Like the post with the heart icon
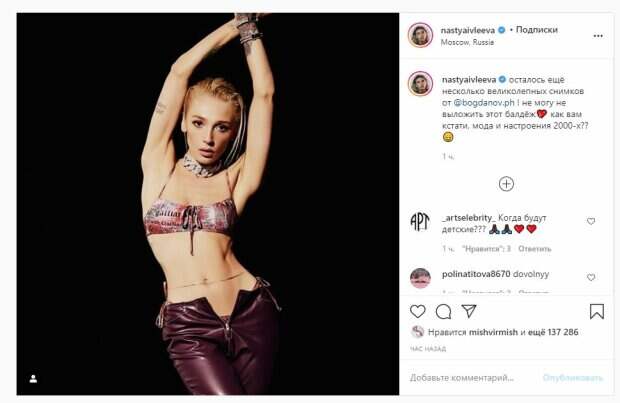This screenshot has width=620, height=403. [418, 311]
